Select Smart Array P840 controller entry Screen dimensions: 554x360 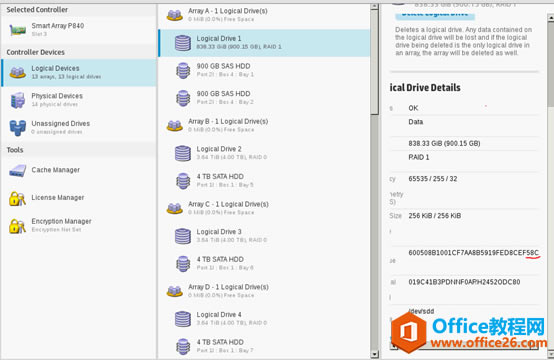coord(79,30)
